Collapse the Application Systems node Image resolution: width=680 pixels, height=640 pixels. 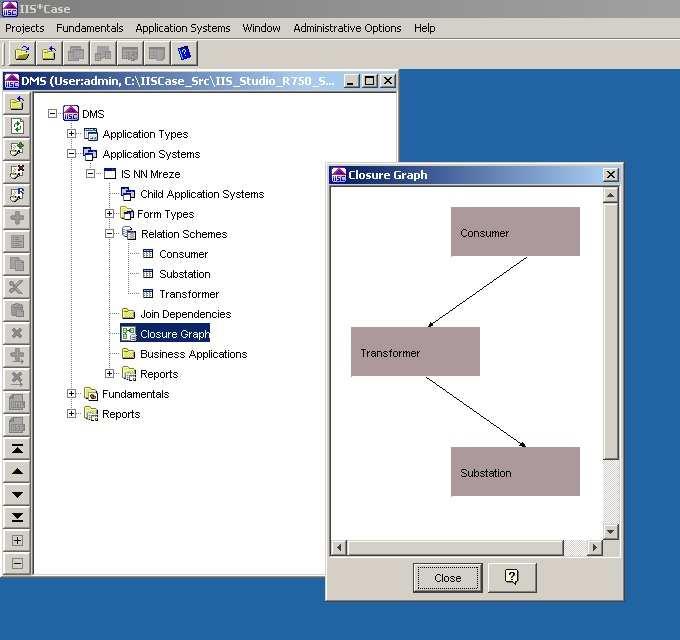tap(72, 153)
